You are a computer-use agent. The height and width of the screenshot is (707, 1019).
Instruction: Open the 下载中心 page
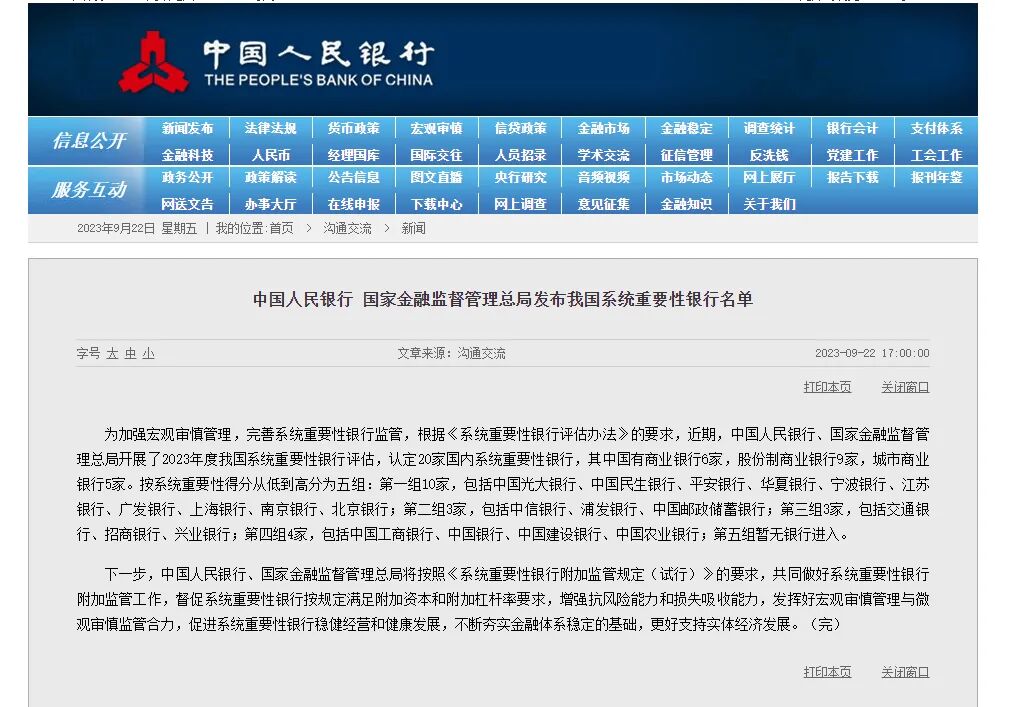436,203
